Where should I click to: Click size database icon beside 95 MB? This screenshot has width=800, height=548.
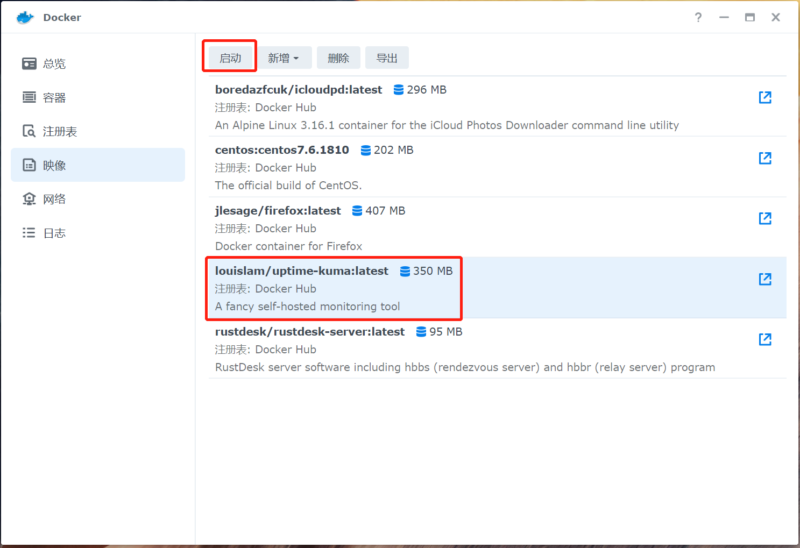[x=421, y=332]
